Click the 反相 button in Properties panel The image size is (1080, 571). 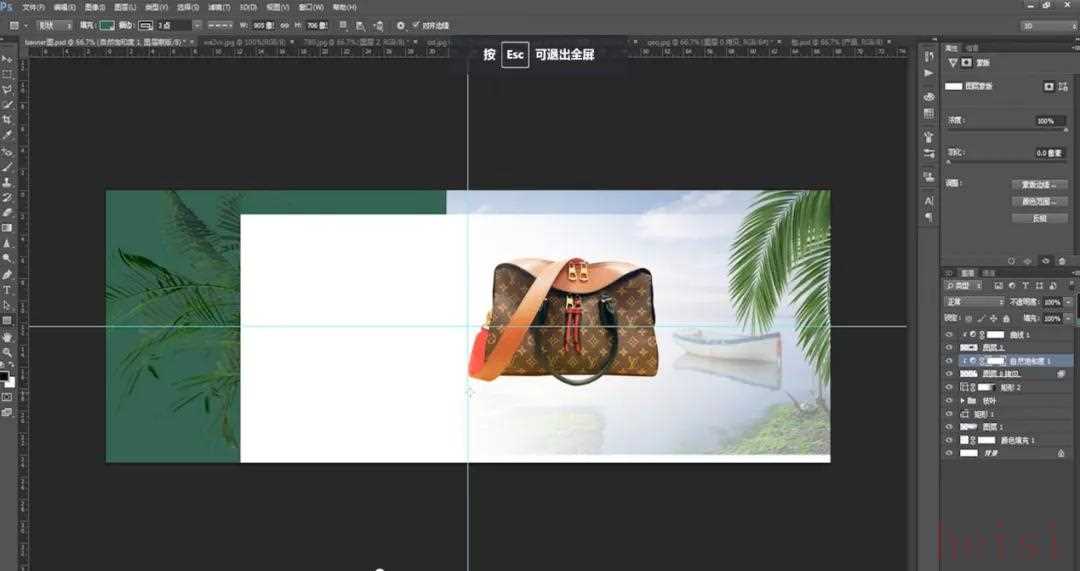click(1038, 218)
